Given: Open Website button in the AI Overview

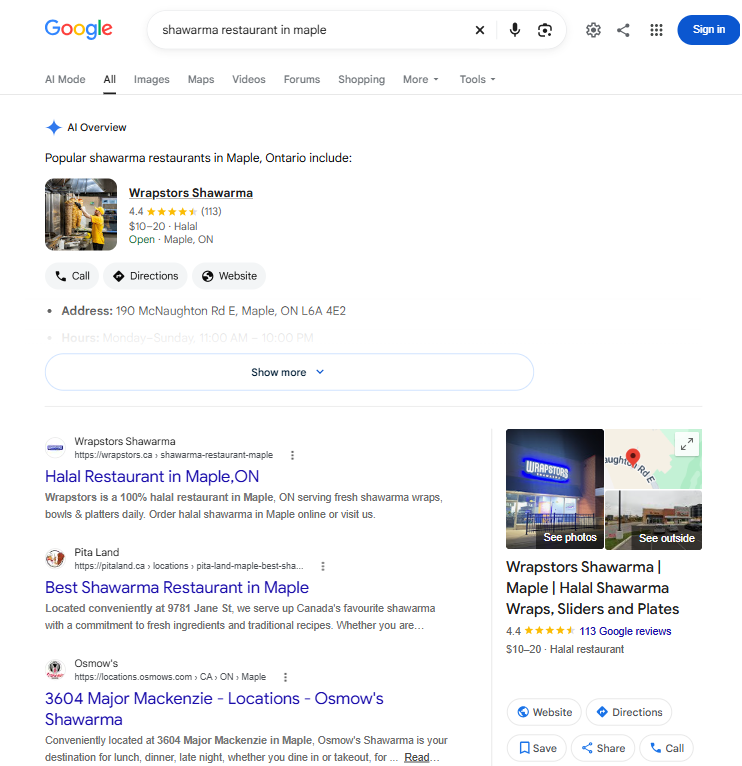Looking at the screenshot, I should (x=229, y=276).
